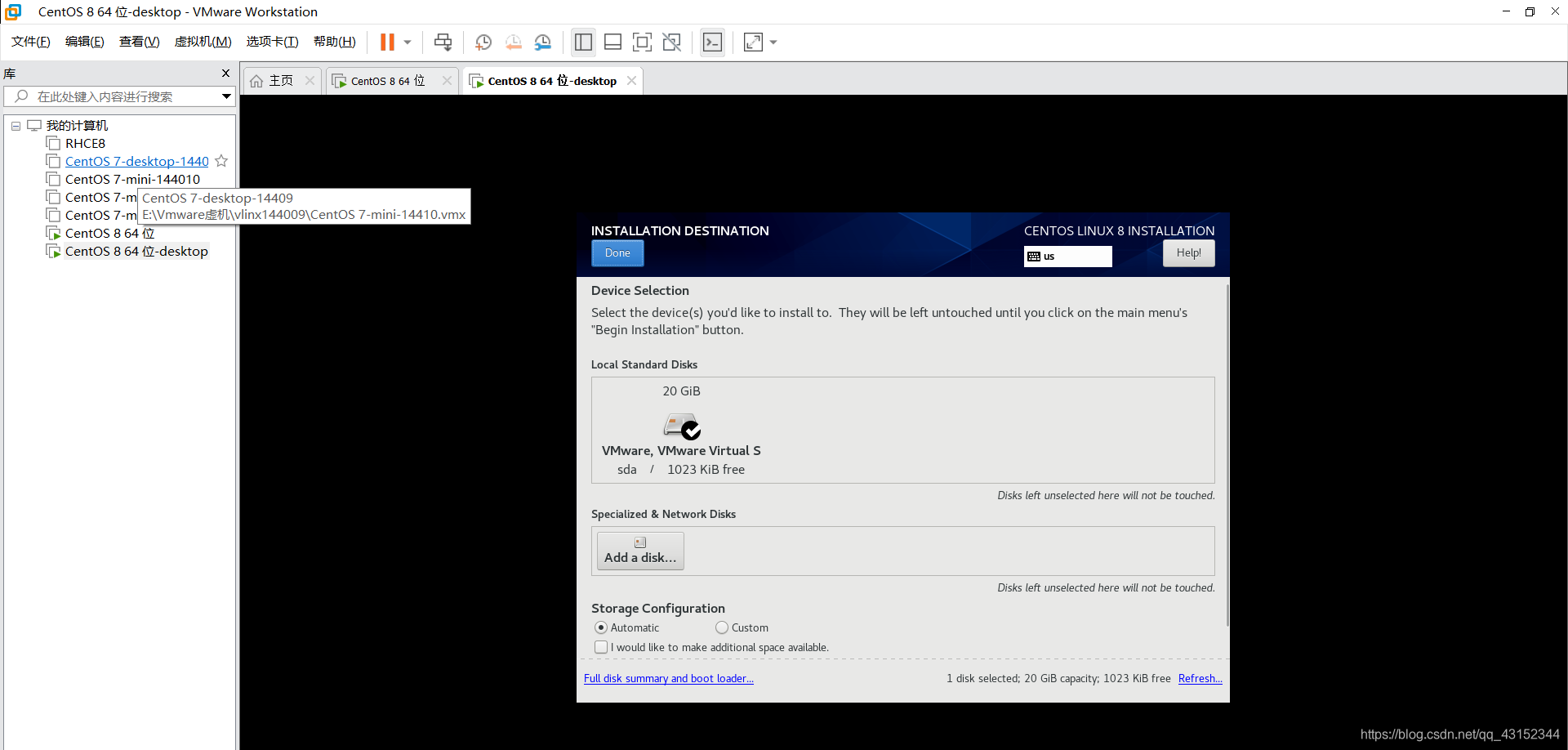Select CentOS 7-desktop-1440 in the library

[136, 162]
